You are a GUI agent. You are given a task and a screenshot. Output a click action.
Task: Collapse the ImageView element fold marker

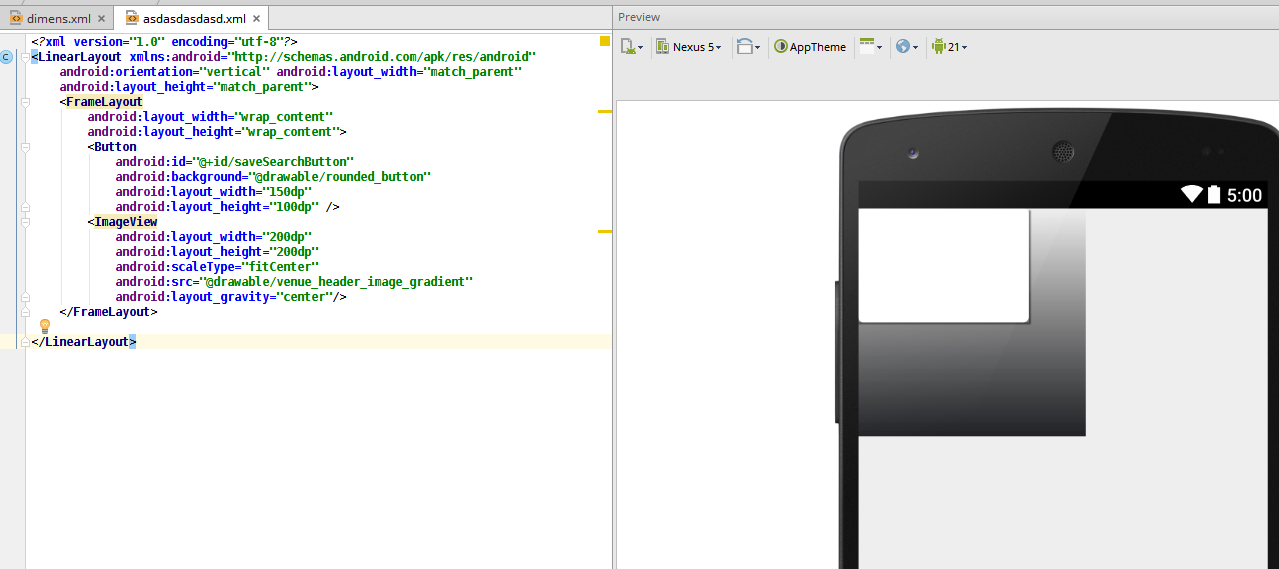tap(25, 222)
